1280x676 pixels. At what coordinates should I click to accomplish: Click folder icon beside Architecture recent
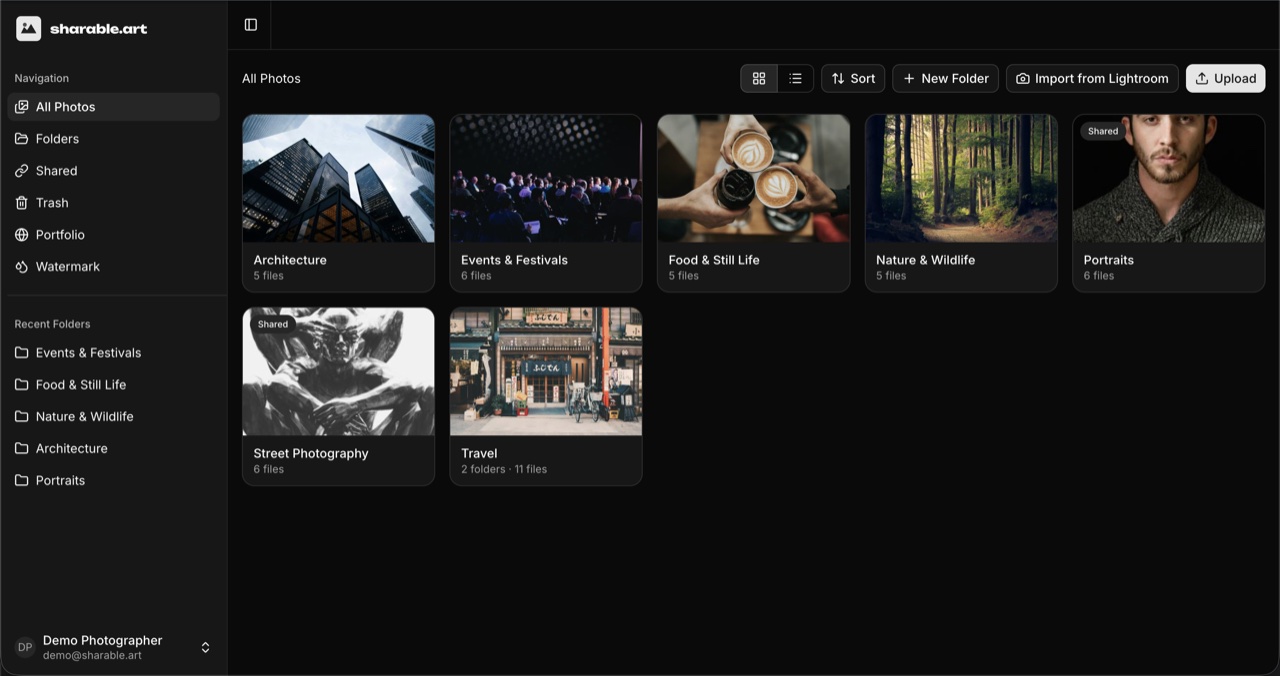pos(22,449)
